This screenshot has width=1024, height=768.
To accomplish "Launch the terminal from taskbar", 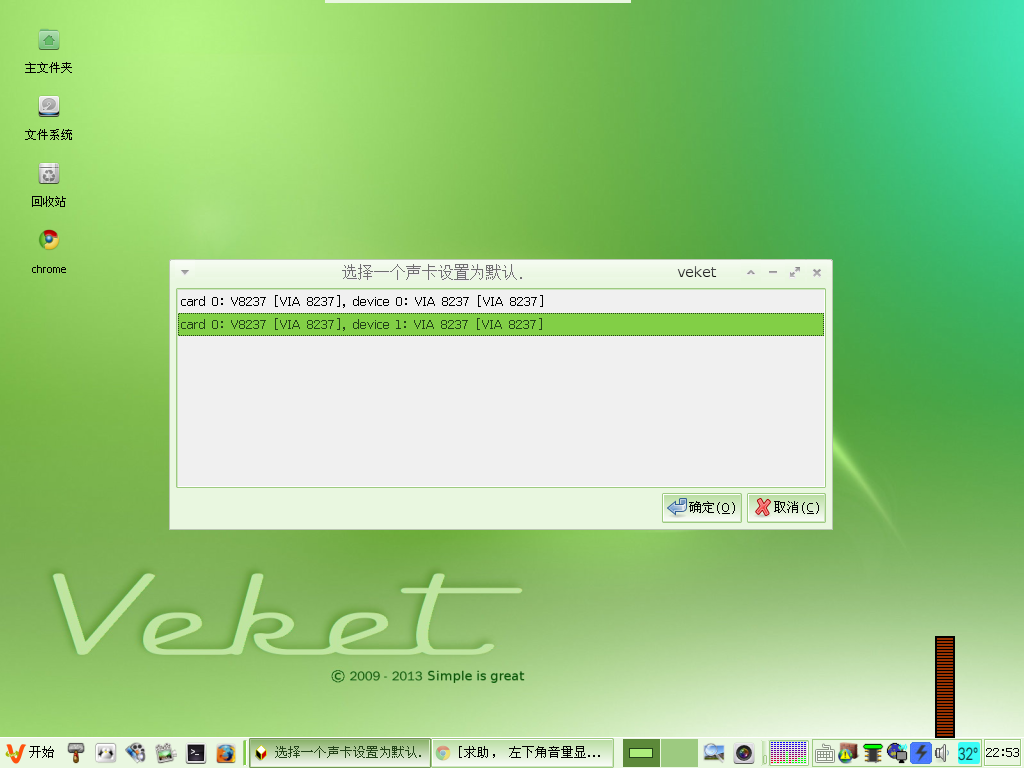I will pos(196,753).
